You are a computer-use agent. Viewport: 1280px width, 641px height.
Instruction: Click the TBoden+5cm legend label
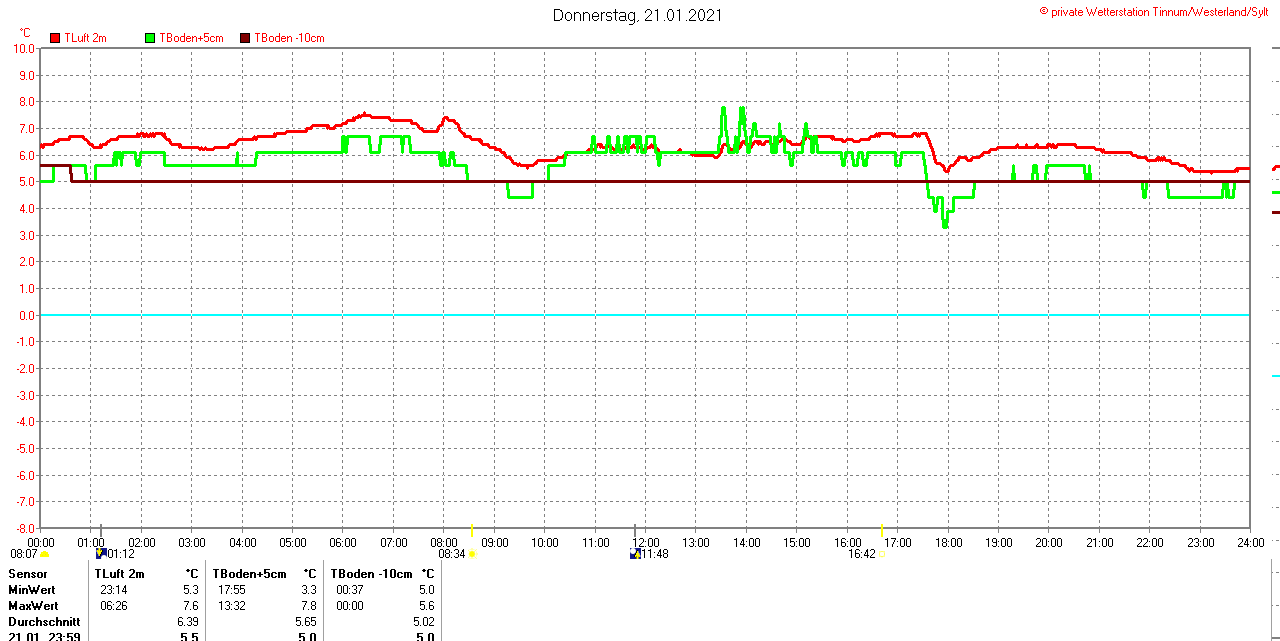[x=191, y=38]
